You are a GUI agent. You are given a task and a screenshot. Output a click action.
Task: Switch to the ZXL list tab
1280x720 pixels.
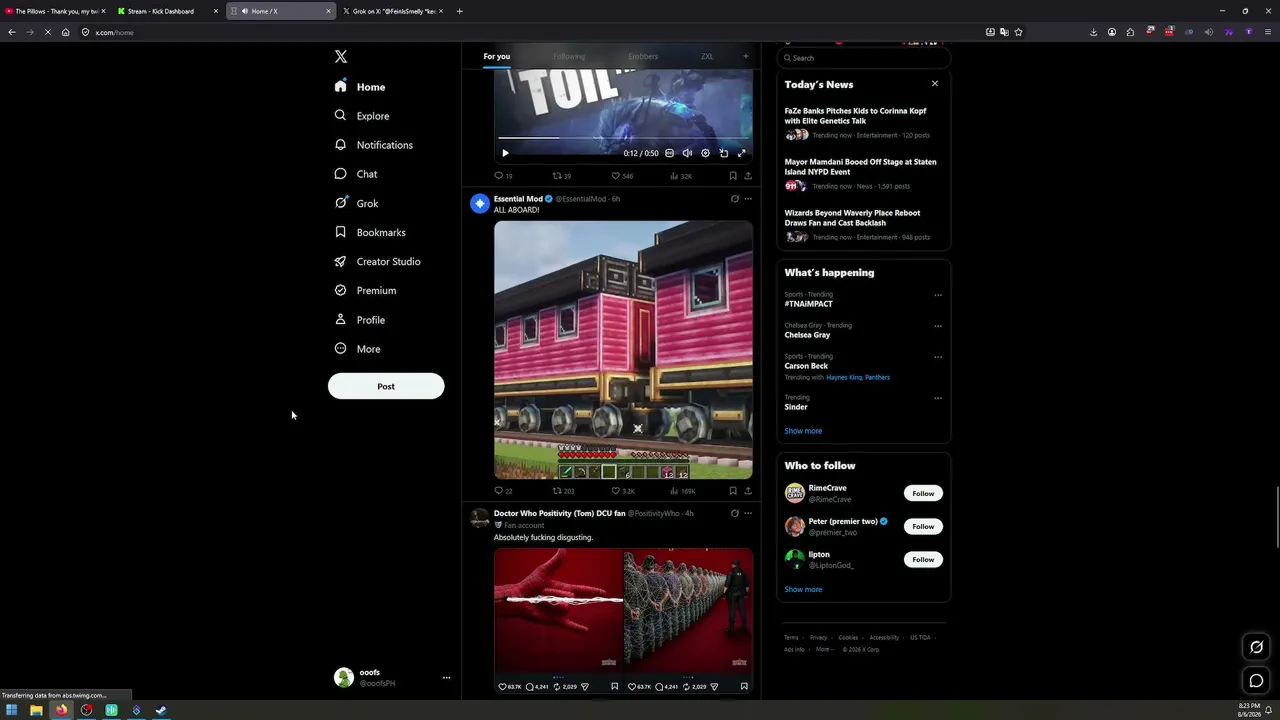[707, 56]
